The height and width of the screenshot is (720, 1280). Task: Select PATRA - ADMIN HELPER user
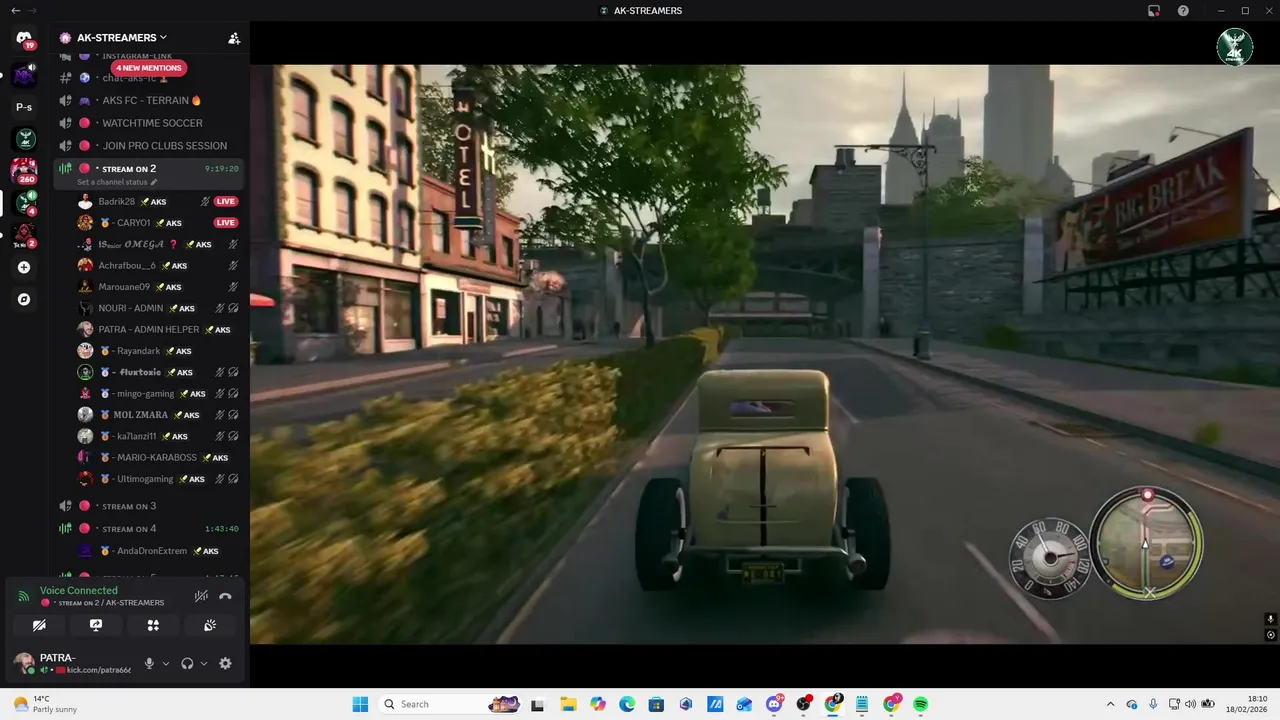pos(158,329)
